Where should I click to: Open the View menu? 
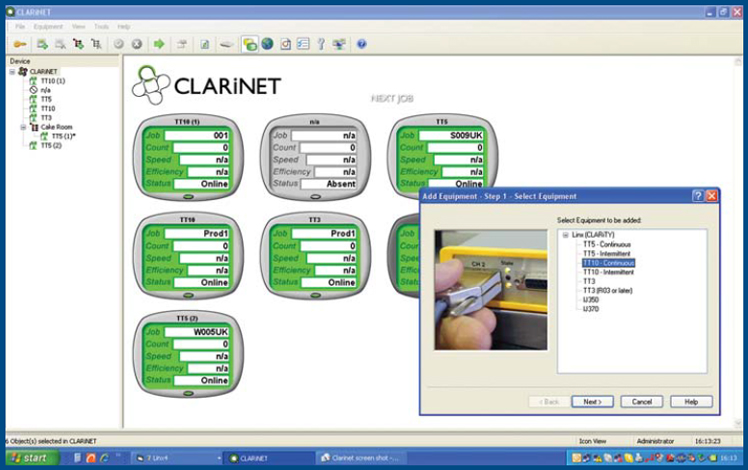pyautogui.click(x=78, y=27)
